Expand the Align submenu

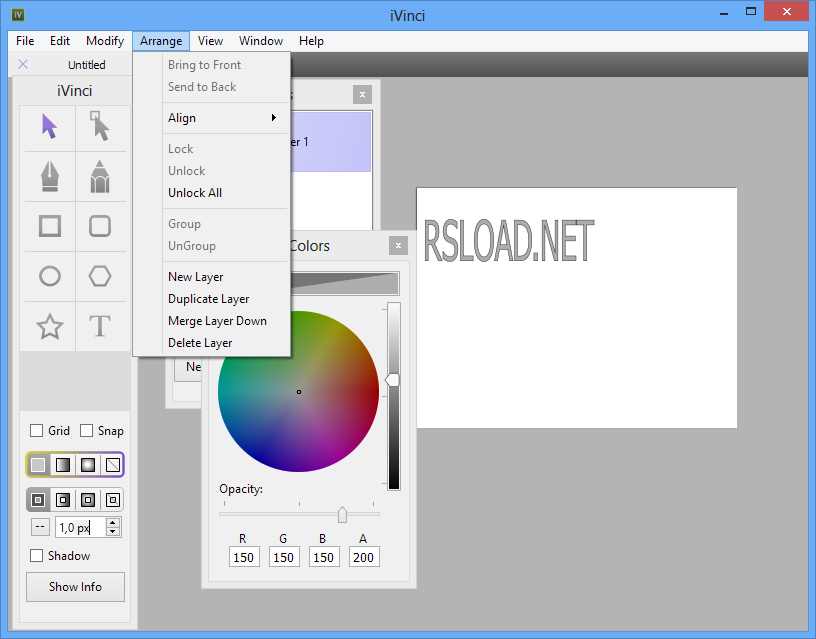point(225,118)
